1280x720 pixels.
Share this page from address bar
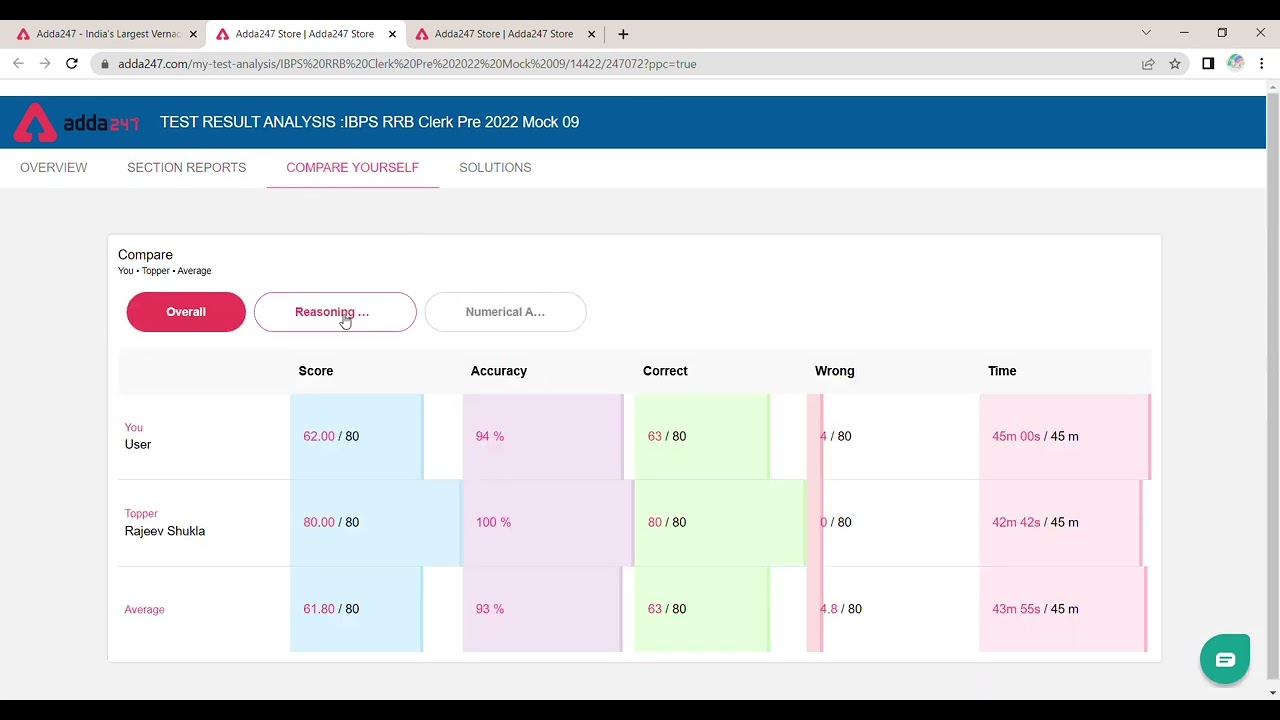point(1148,64)
